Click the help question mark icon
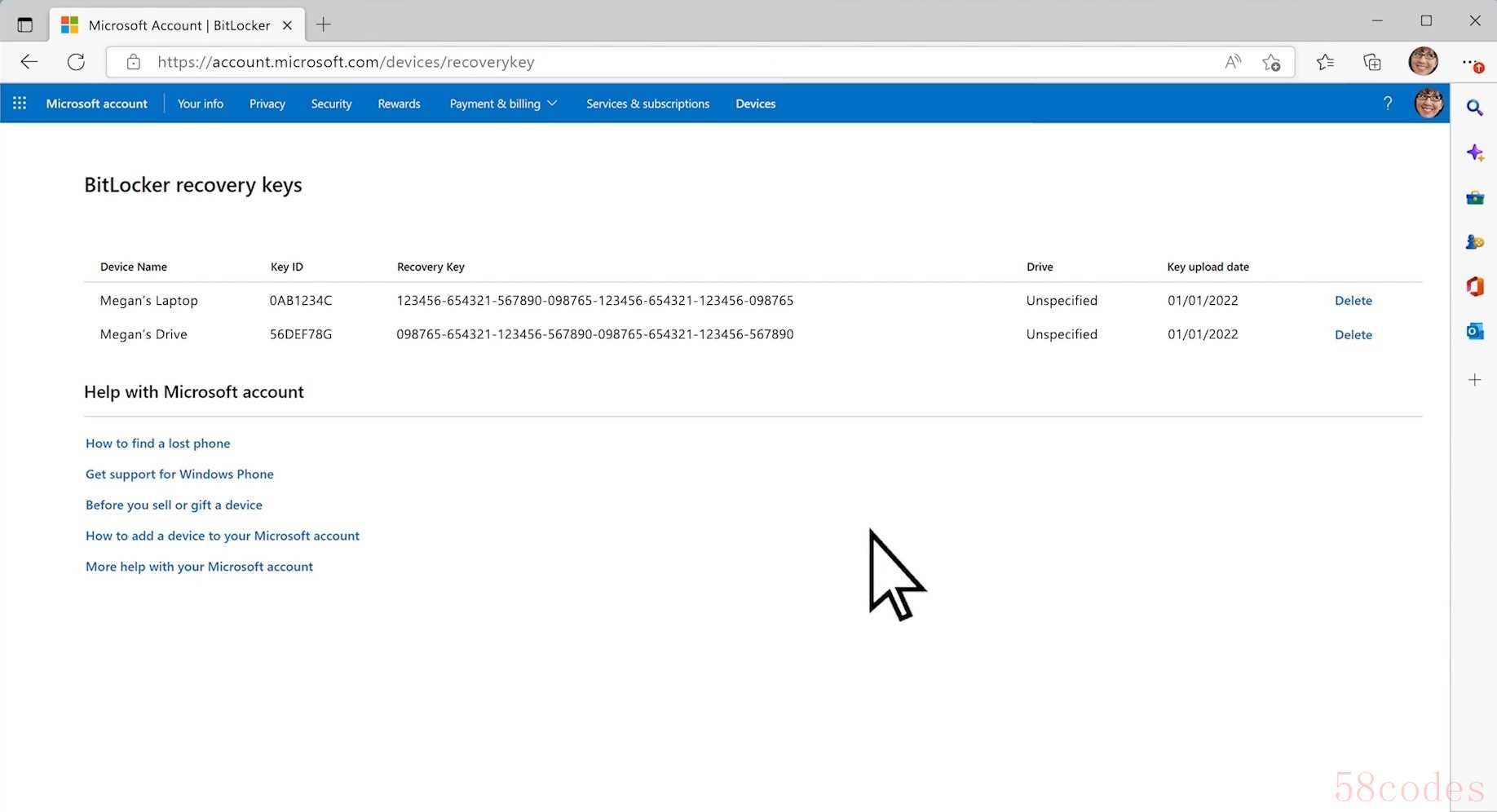Viewport: 1497px width, 812px height. tap(1388, 104)
